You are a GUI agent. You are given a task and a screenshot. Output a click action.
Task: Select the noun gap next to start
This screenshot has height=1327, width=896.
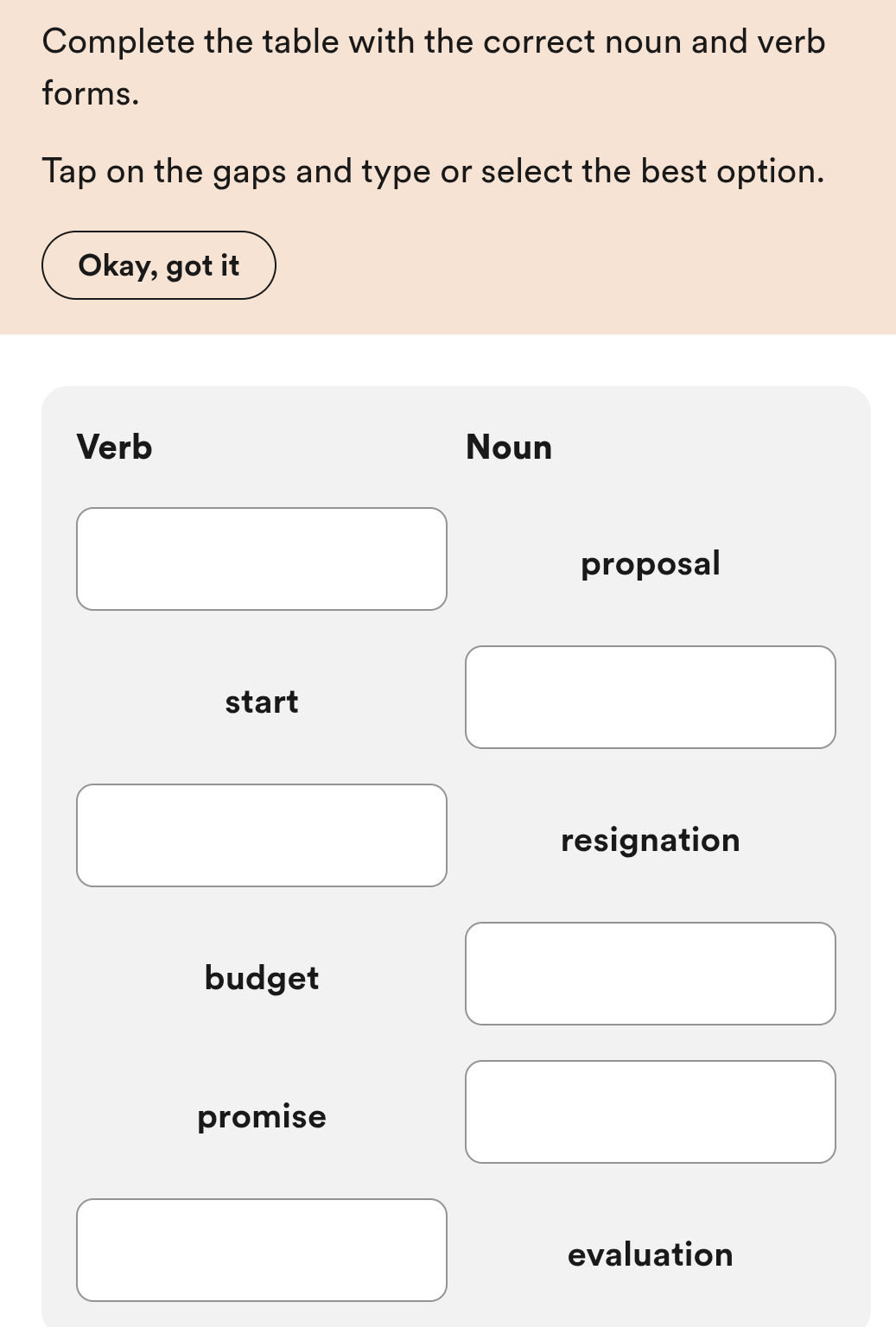pyautogui.click(x=650, y=697)
